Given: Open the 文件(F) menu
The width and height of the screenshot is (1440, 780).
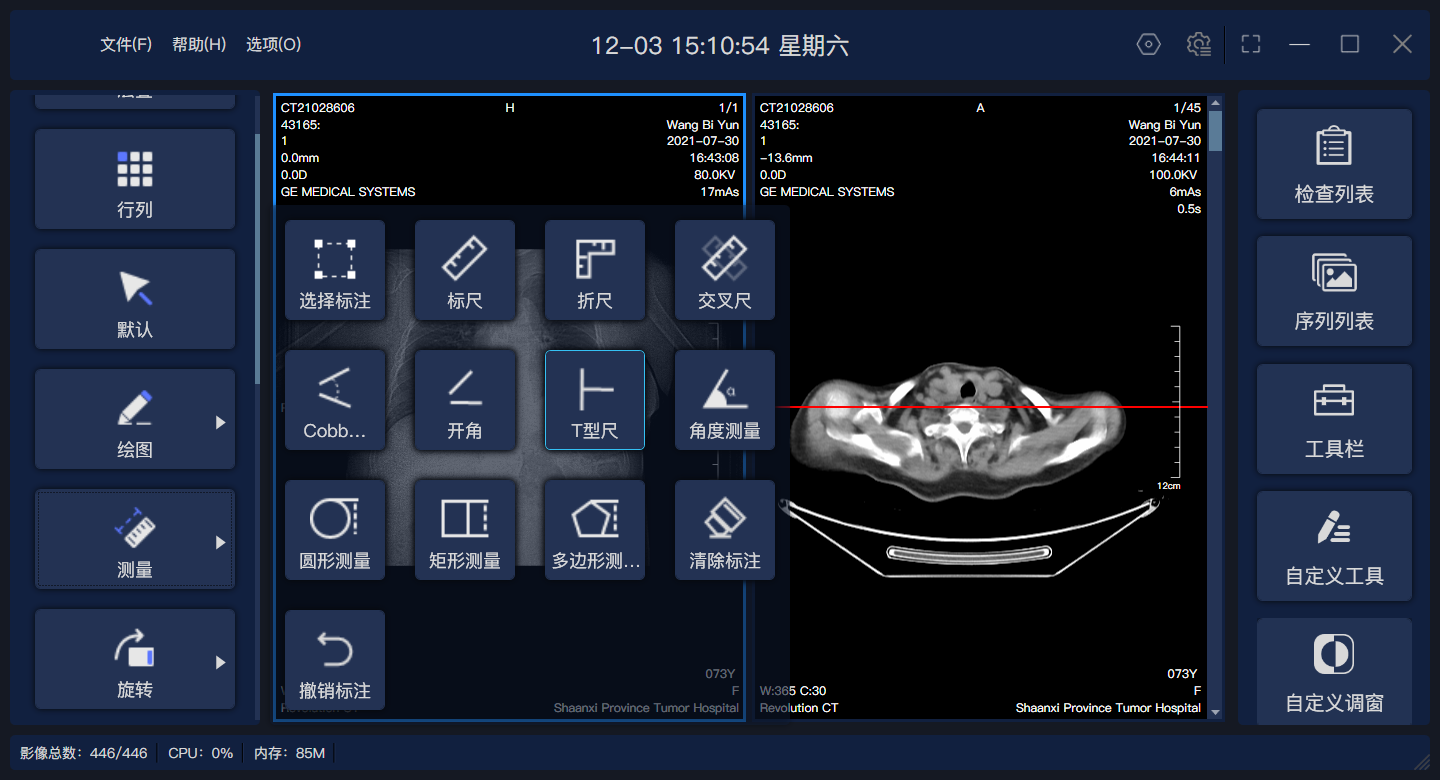Looking at the screenshot, I should (126, 45).
